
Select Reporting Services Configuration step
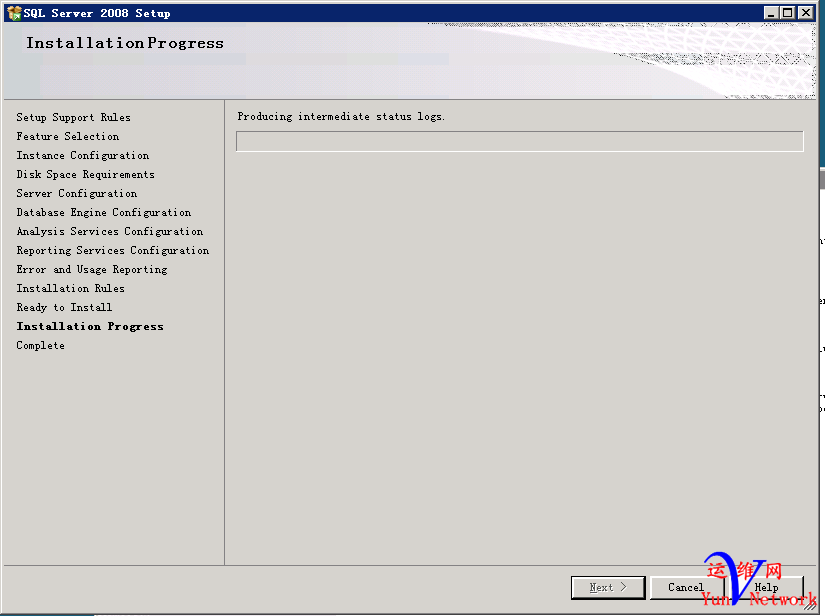click(x=113, y=250)
